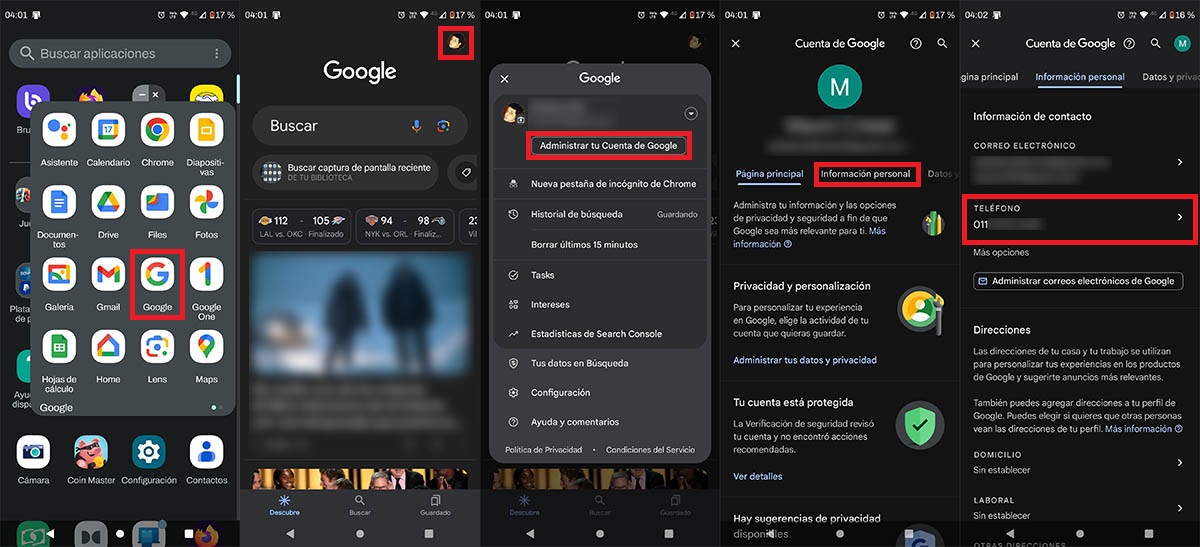This screenshot has height=547, width=1200.
Task: Open the Asistente app in Google folder
Action: click(x=59, y=130)
